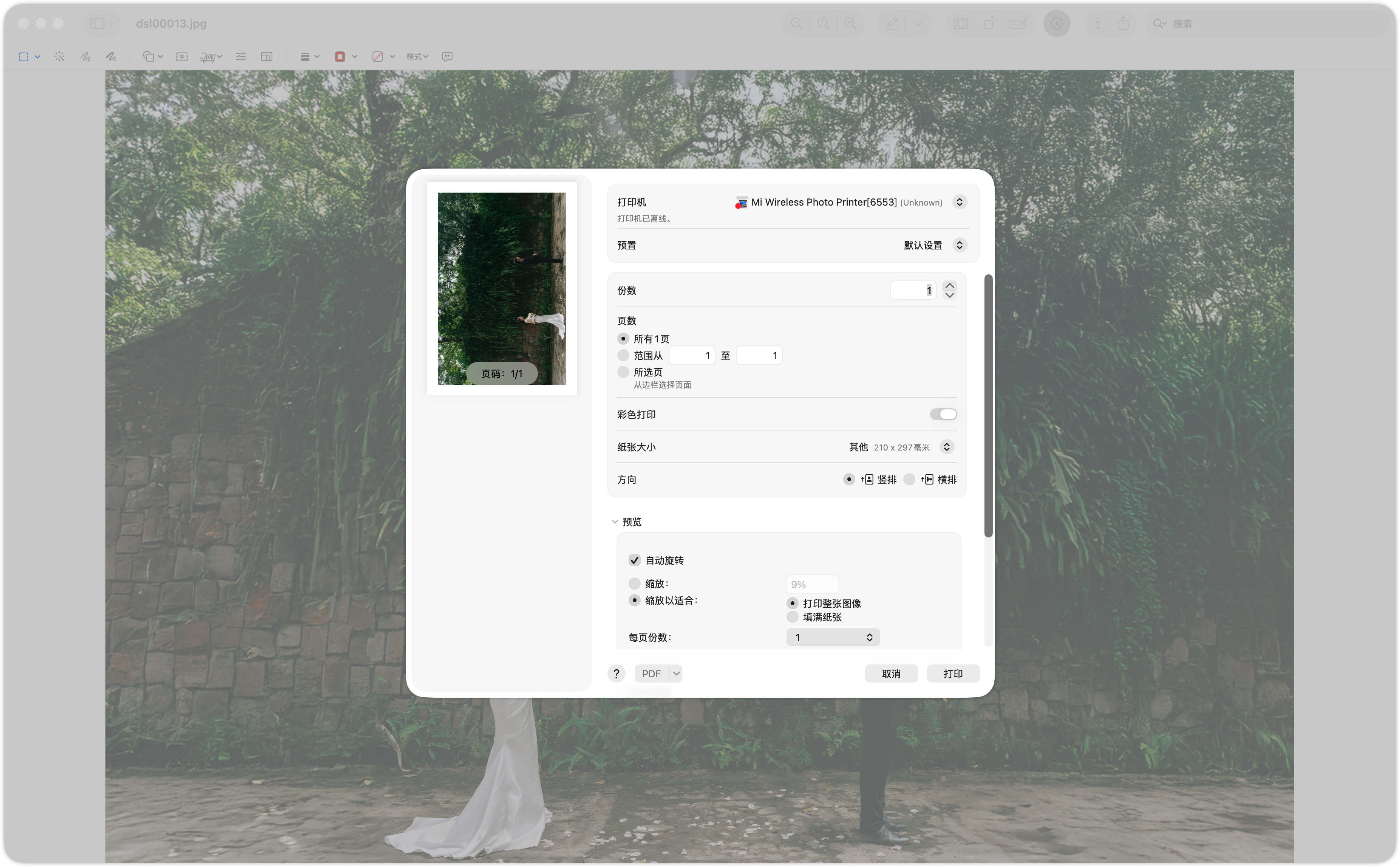
Task: Click the 取消 cancel button
Action: [x=891, y=674]
